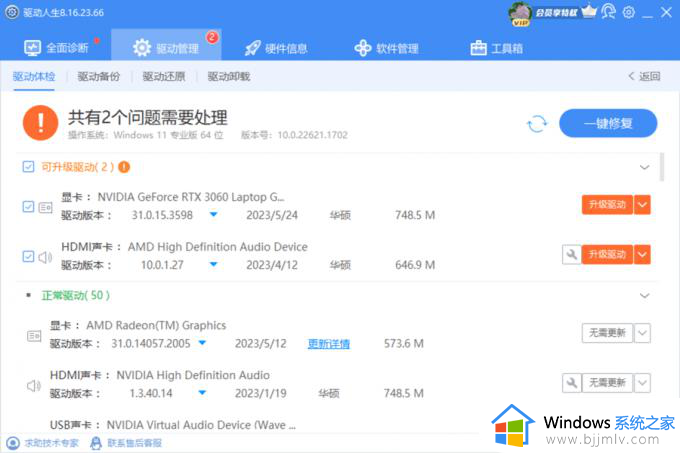The width and height of the screenshot is (680, 453).
Task: Select the 驱动还原 sub-tab
Action: 163,77
